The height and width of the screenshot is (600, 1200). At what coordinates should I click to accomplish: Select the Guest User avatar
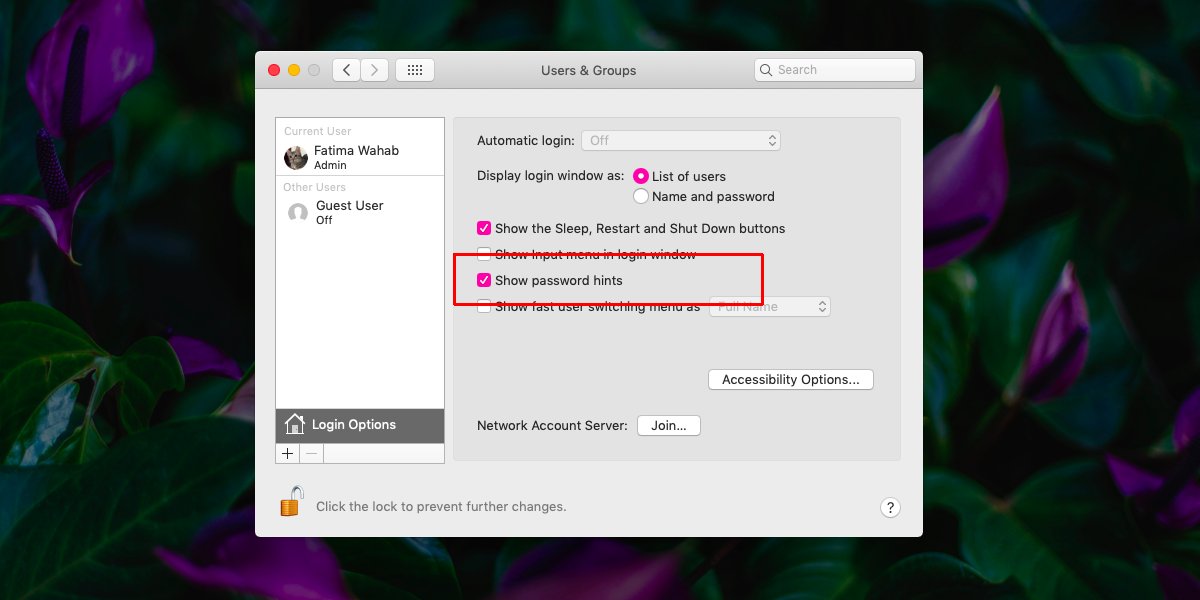(297, 212)
